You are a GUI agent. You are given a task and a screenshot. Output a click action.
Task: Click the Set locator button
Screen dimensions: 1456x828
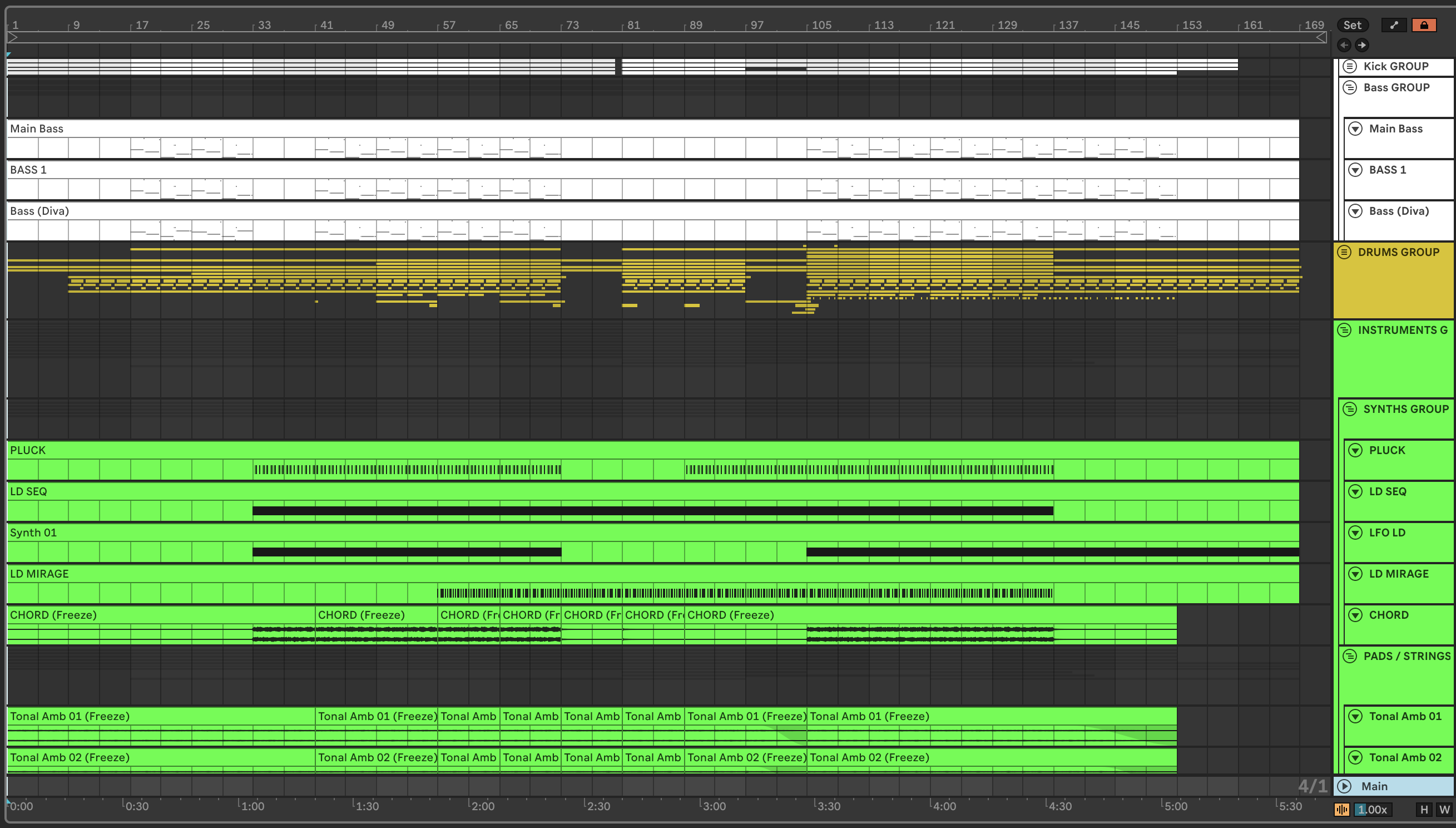pos(1352,25)
